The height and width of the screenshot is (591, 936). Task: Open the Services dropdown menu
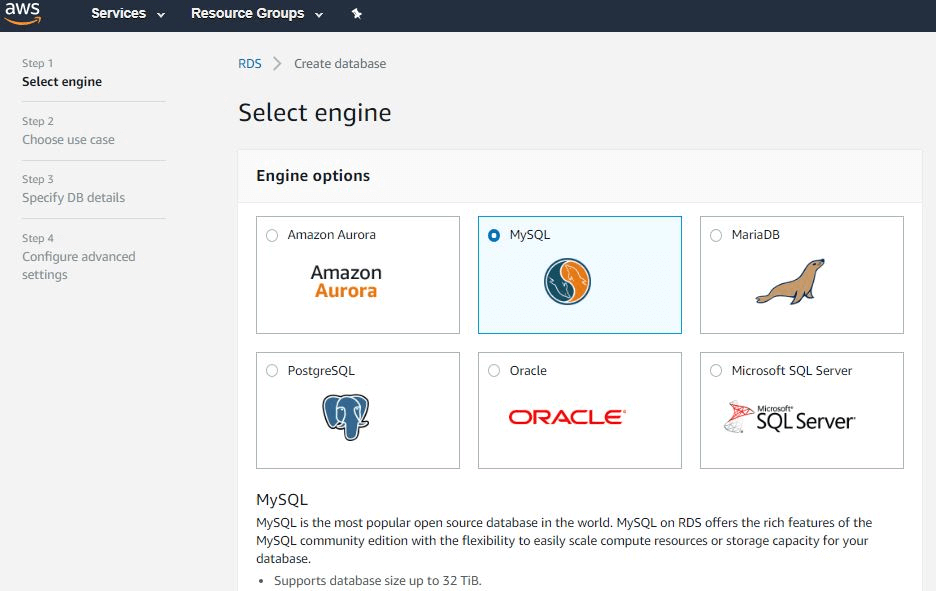[128, 13]
